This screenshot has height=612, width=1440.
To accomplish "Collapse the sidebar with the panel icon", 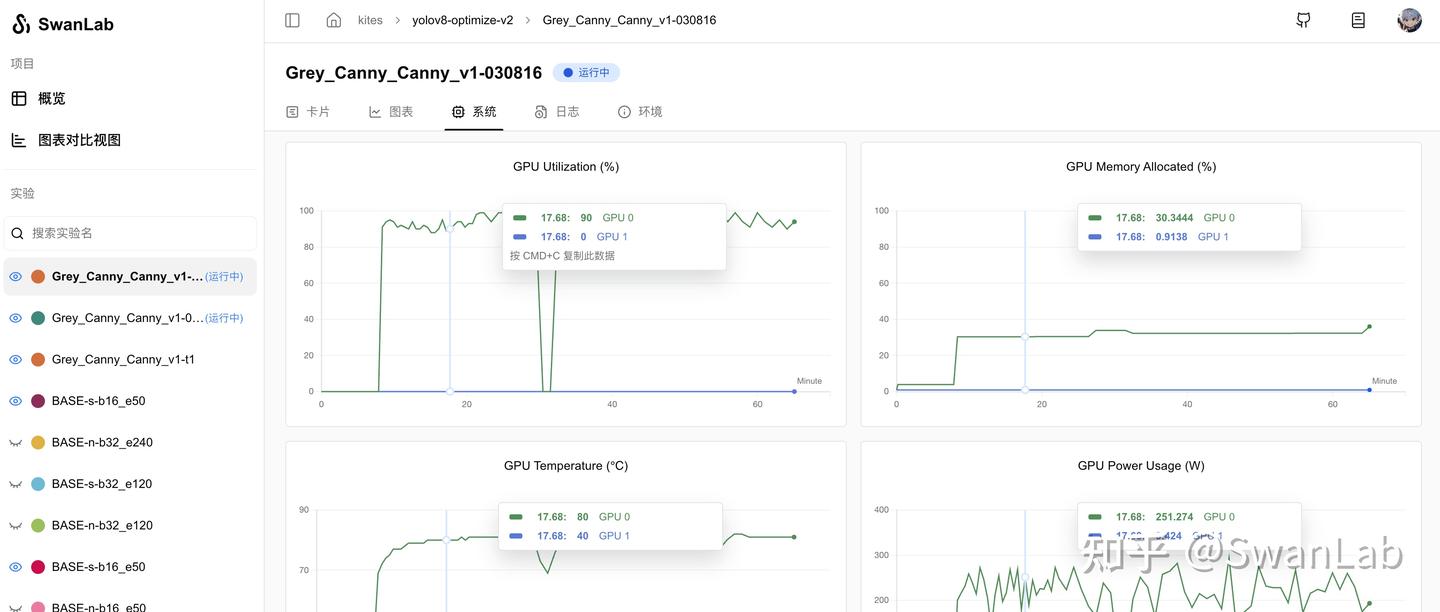I will pyautogui.click(x=292, y=20).
